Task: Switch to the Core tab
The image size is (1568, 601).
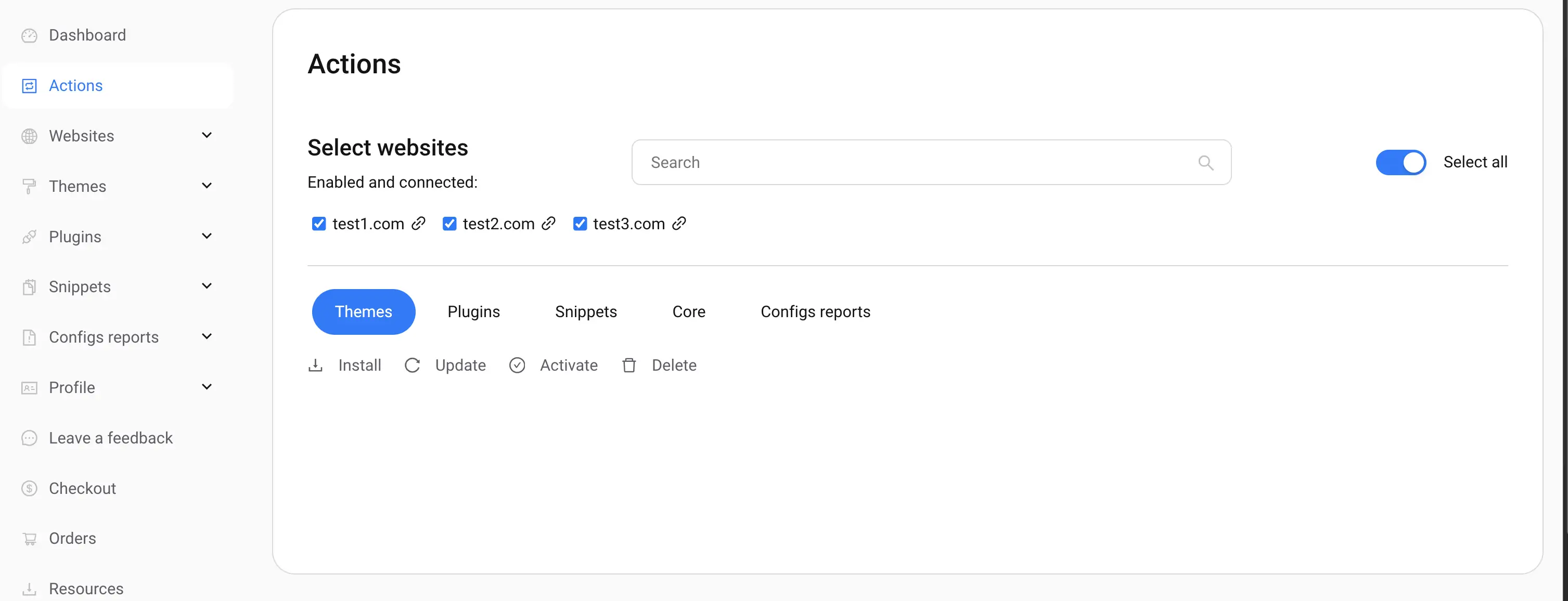Action: click(x=688, y=311)
